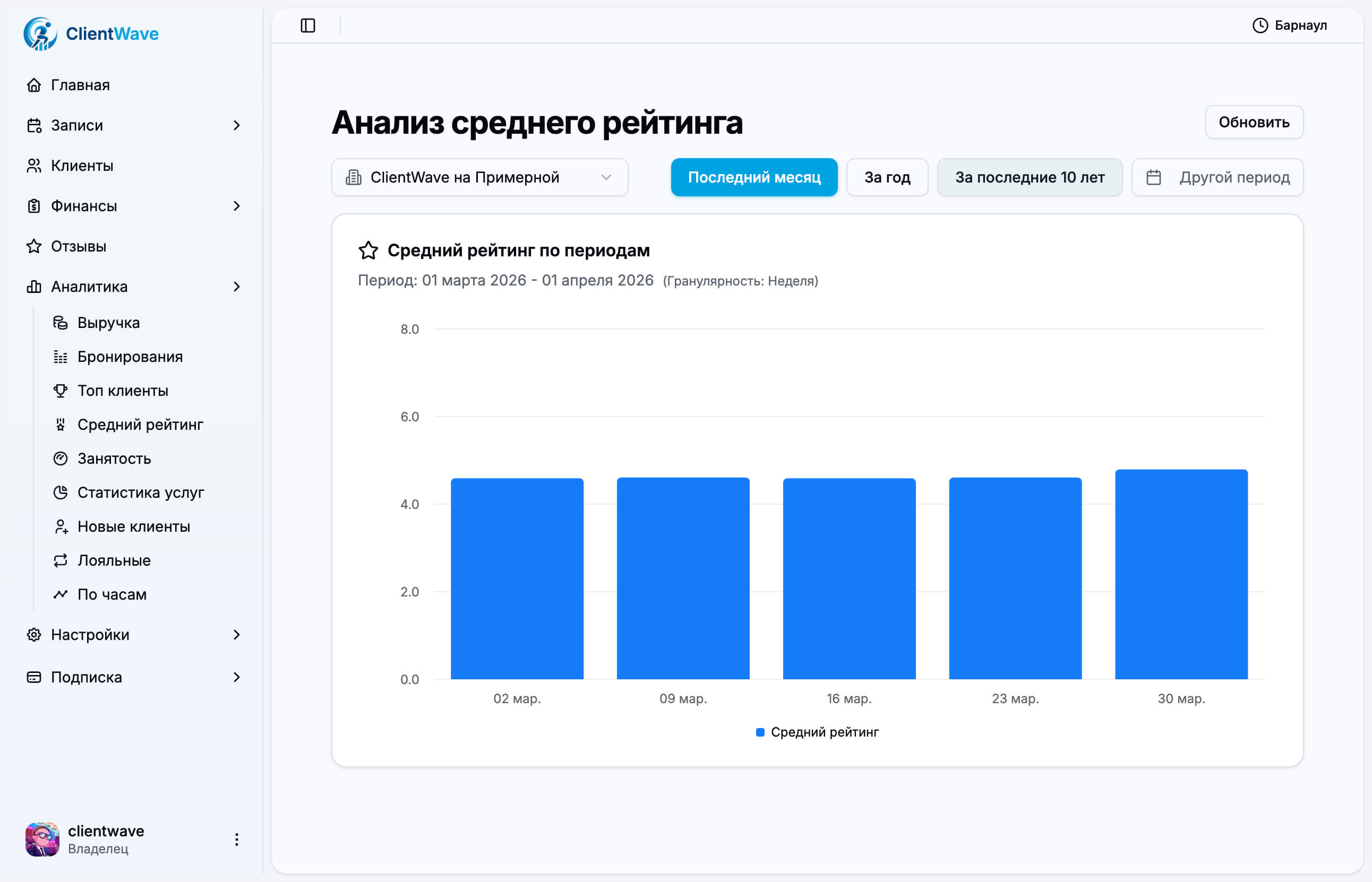1372x882 pixels.
Task: Expand the Финансы section chevron
Action: (x=237, y=206)
